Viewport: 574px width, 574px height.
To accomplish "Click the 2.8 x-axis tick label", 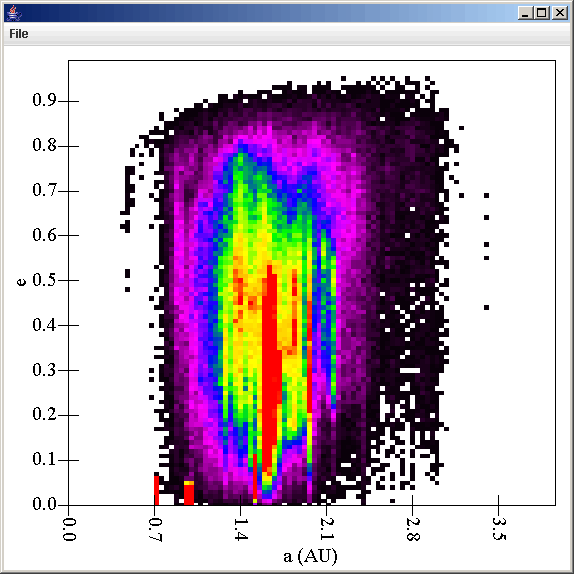I will (x=413, y=529).
